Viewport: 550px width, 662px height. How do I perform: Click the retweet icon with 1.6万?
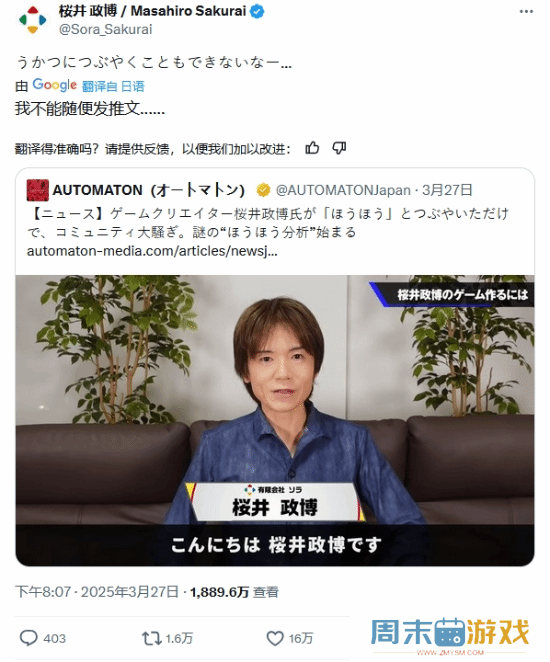151,638
